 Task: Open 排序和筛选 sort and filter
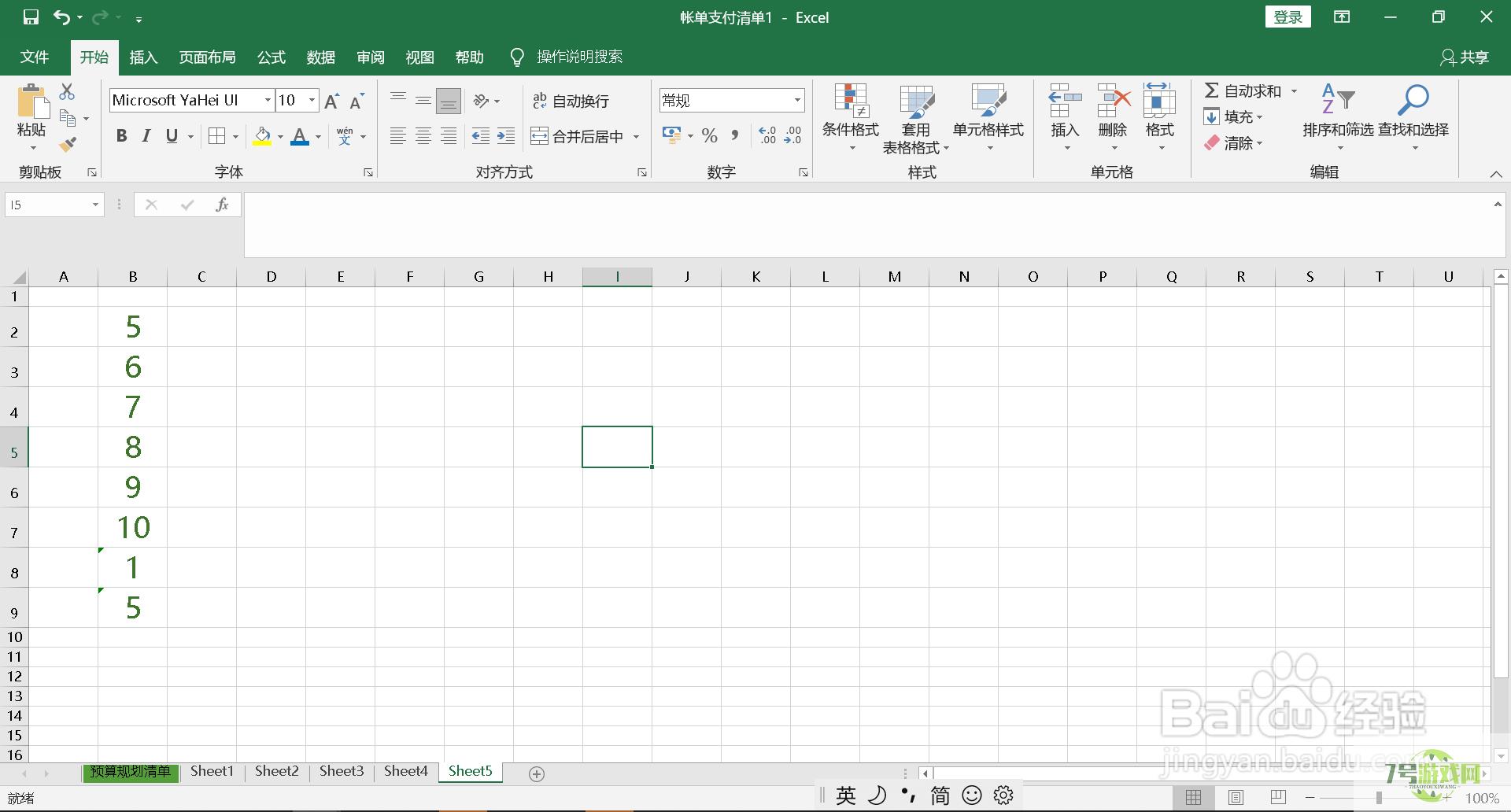1338,118
